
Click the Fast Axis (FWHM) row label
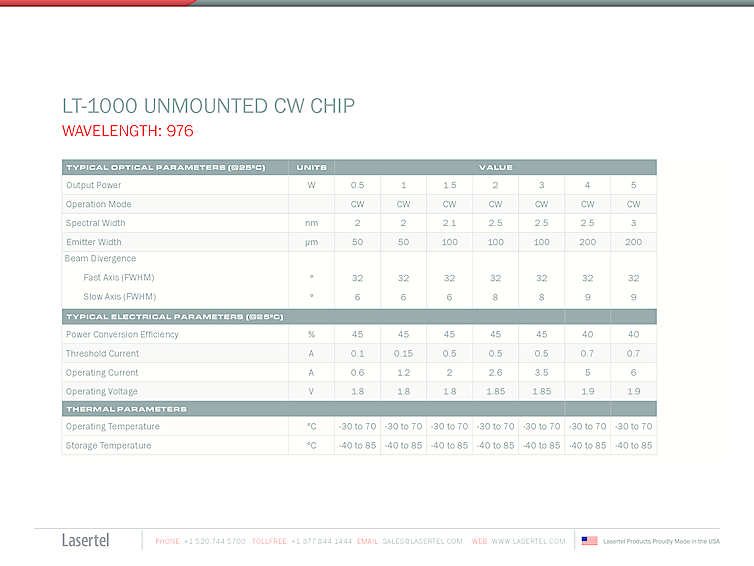[x=119, y=278]
